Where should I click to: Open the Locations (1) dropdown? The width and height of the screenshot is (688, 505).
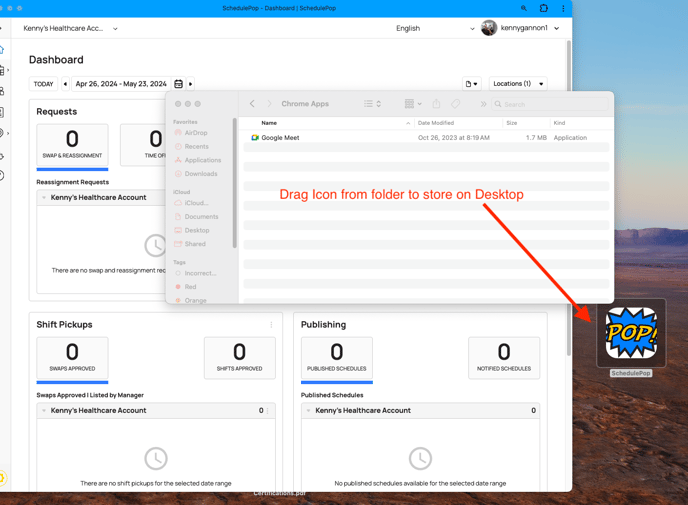tap(518, 84)
